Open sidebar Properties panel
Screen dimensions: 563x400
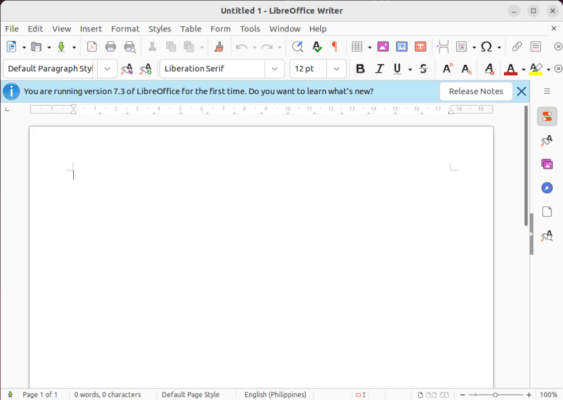tap(547, 116)
